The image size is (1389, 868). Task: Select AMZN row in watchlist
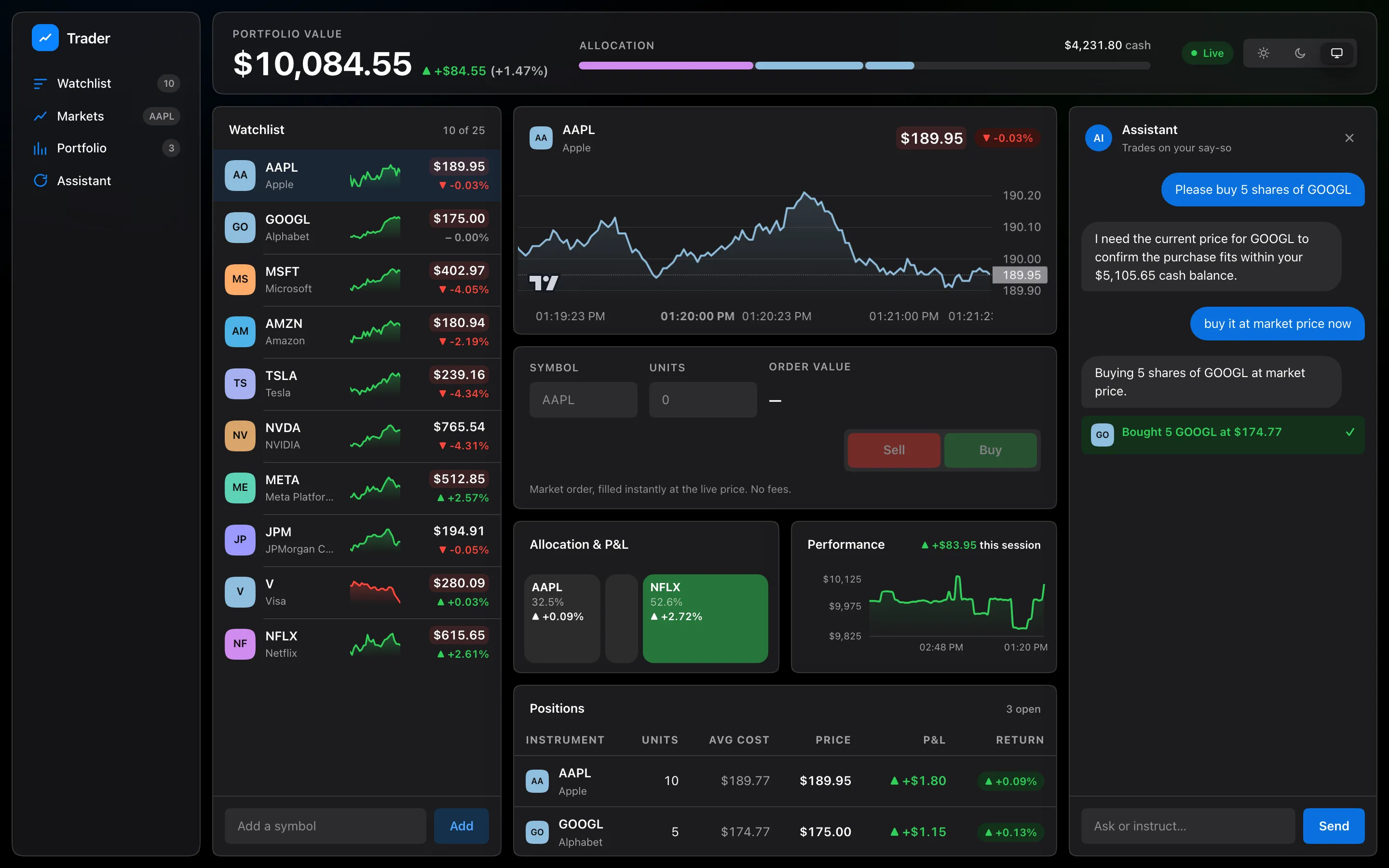tap(356, 332)
